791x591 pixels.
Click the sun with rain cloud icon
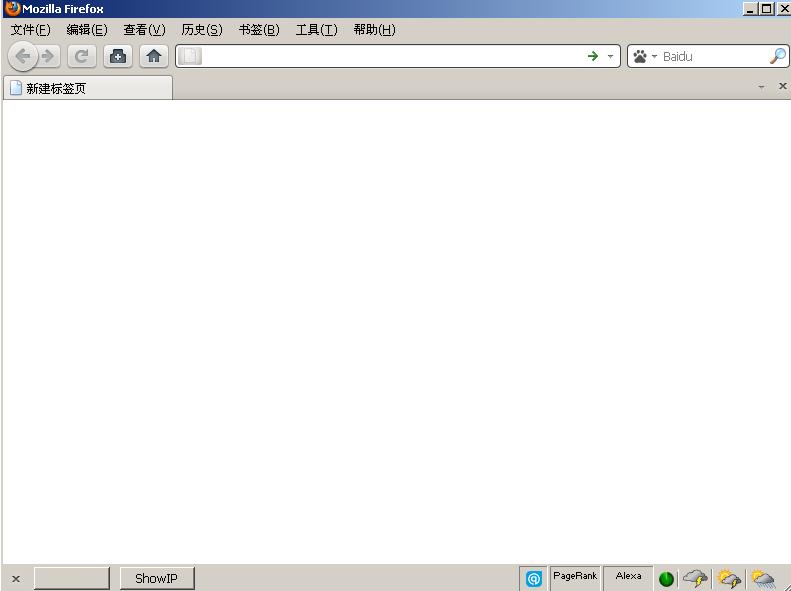pos(763,578)
